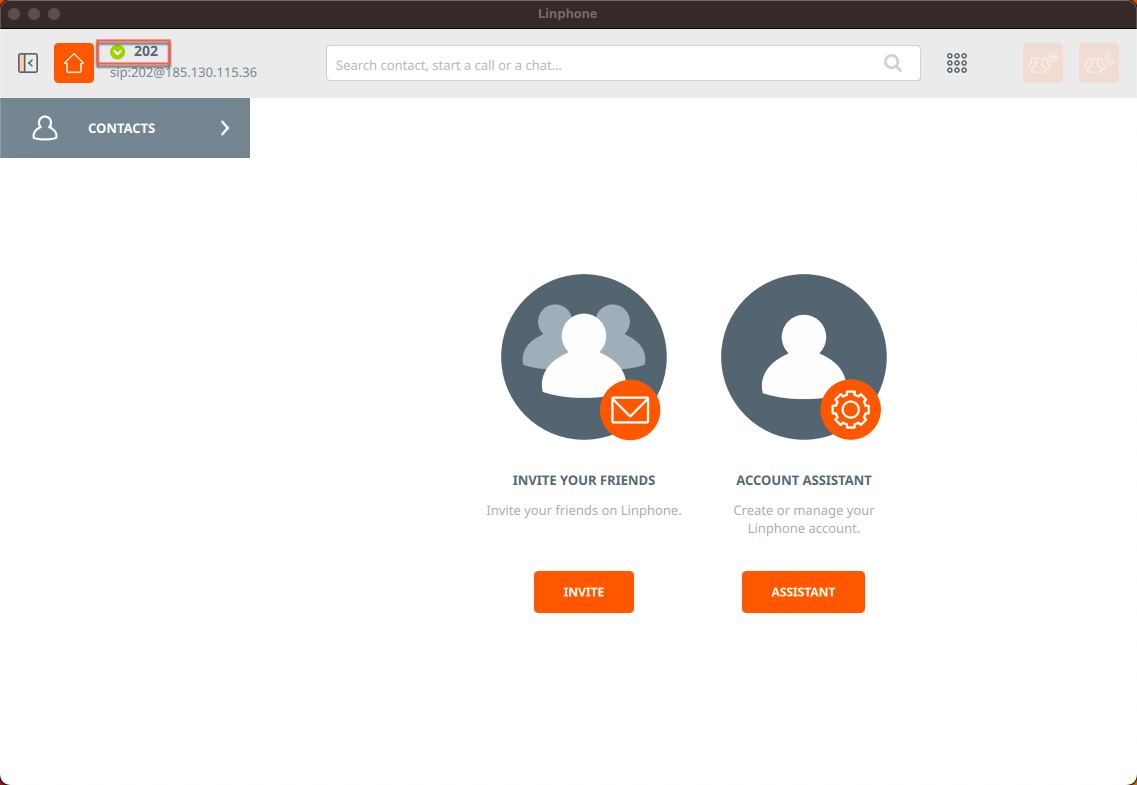This screenshot has width=1137, height=785.
Task: Click the orange gear badge icon
Action: click(x=850, y=410)
